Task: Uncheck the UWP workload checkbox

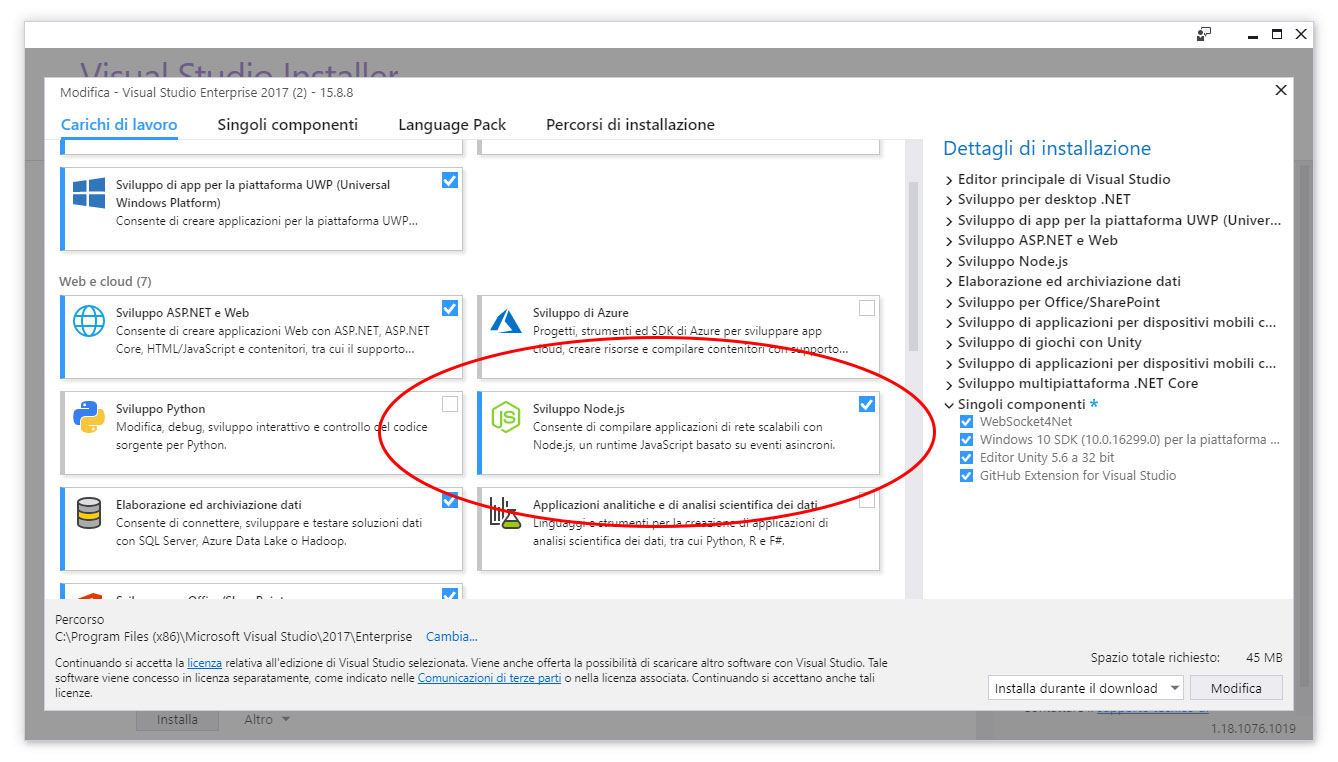Action: (450, 180)
